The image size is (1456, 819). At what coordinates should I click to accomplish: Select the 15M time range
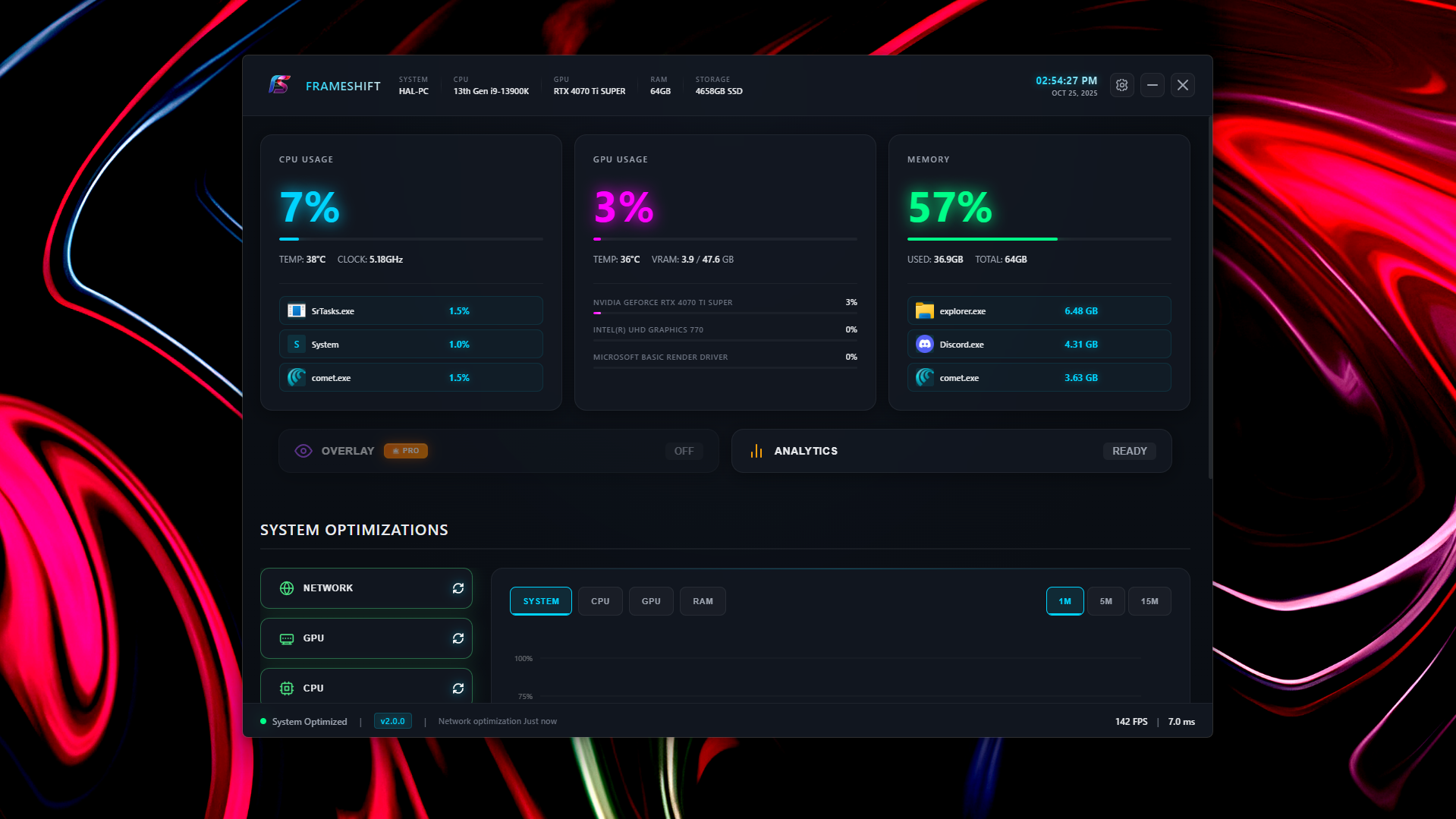click(1149, 600)
